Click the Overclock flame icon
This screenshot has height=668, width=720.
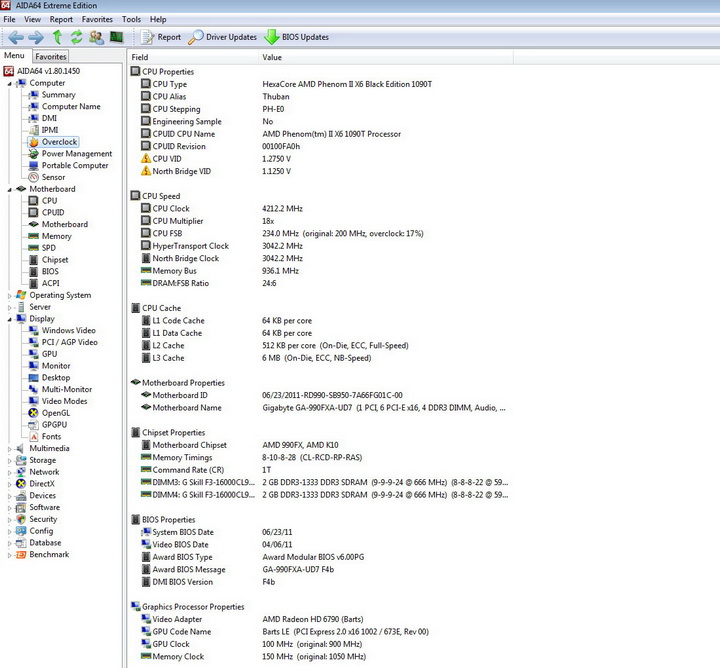point(33,142)
